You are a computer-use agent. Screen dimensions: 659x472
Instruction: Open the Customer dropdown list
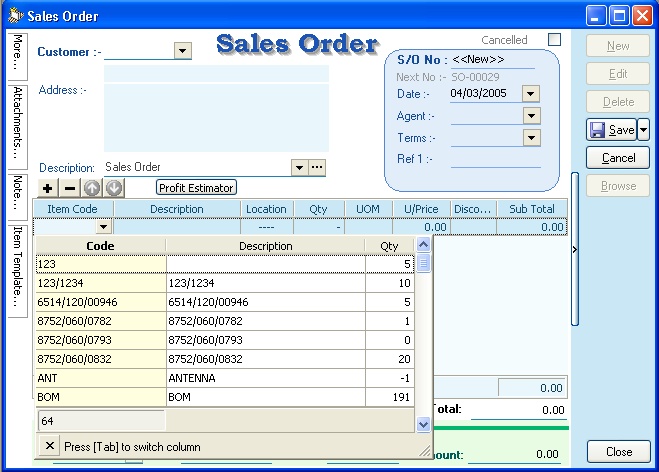tap(183, 51)
